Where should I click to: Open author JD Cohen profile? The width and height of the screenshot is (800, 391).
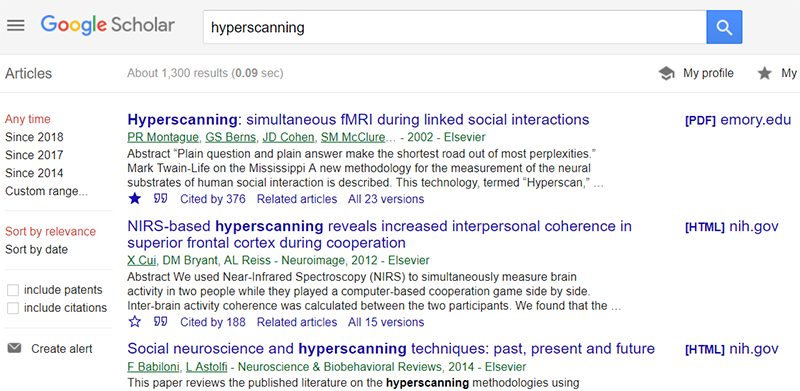pos(288,137)
